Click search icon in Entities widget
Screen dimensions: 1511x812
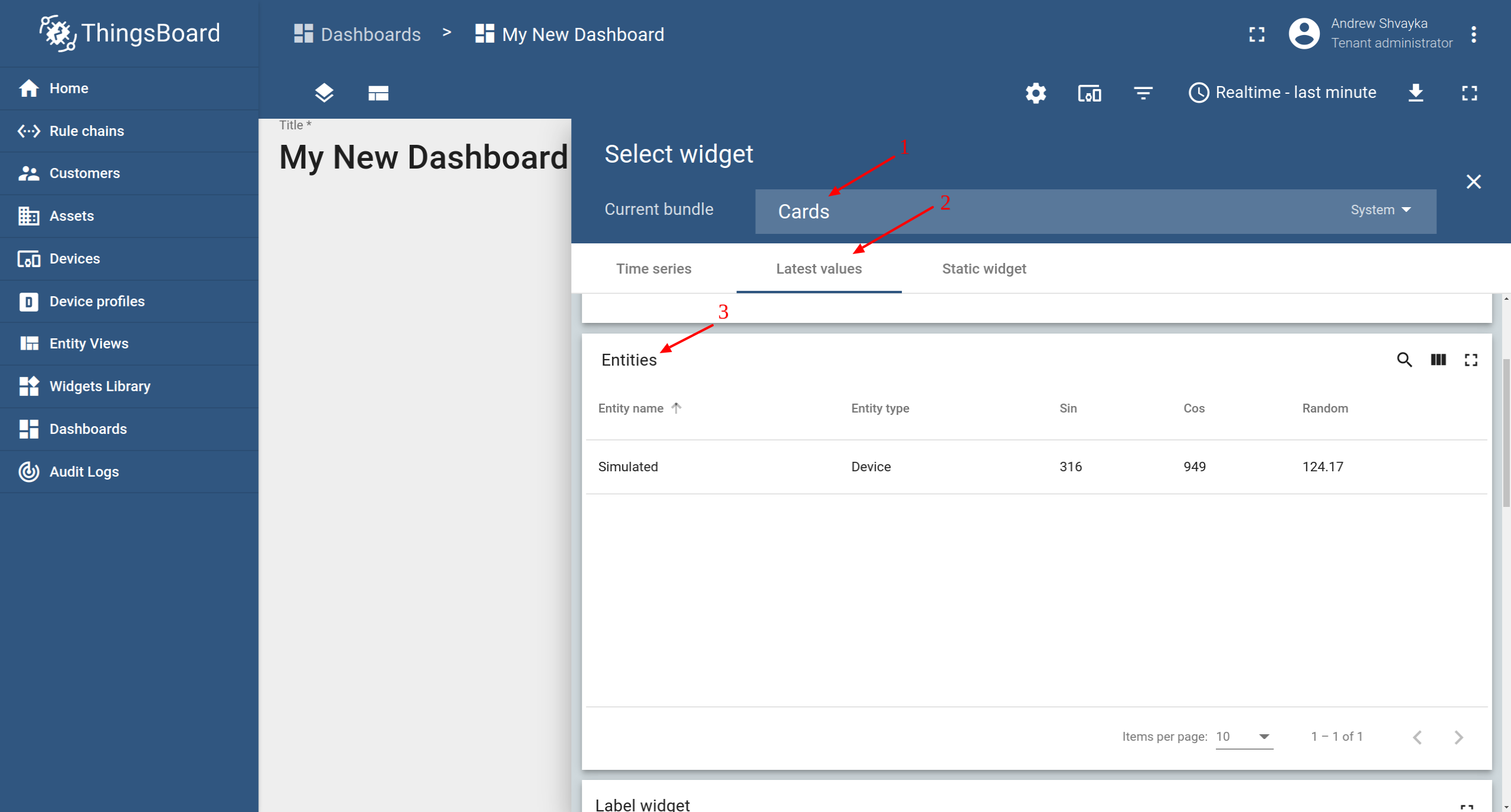[x=1404, y=360]
